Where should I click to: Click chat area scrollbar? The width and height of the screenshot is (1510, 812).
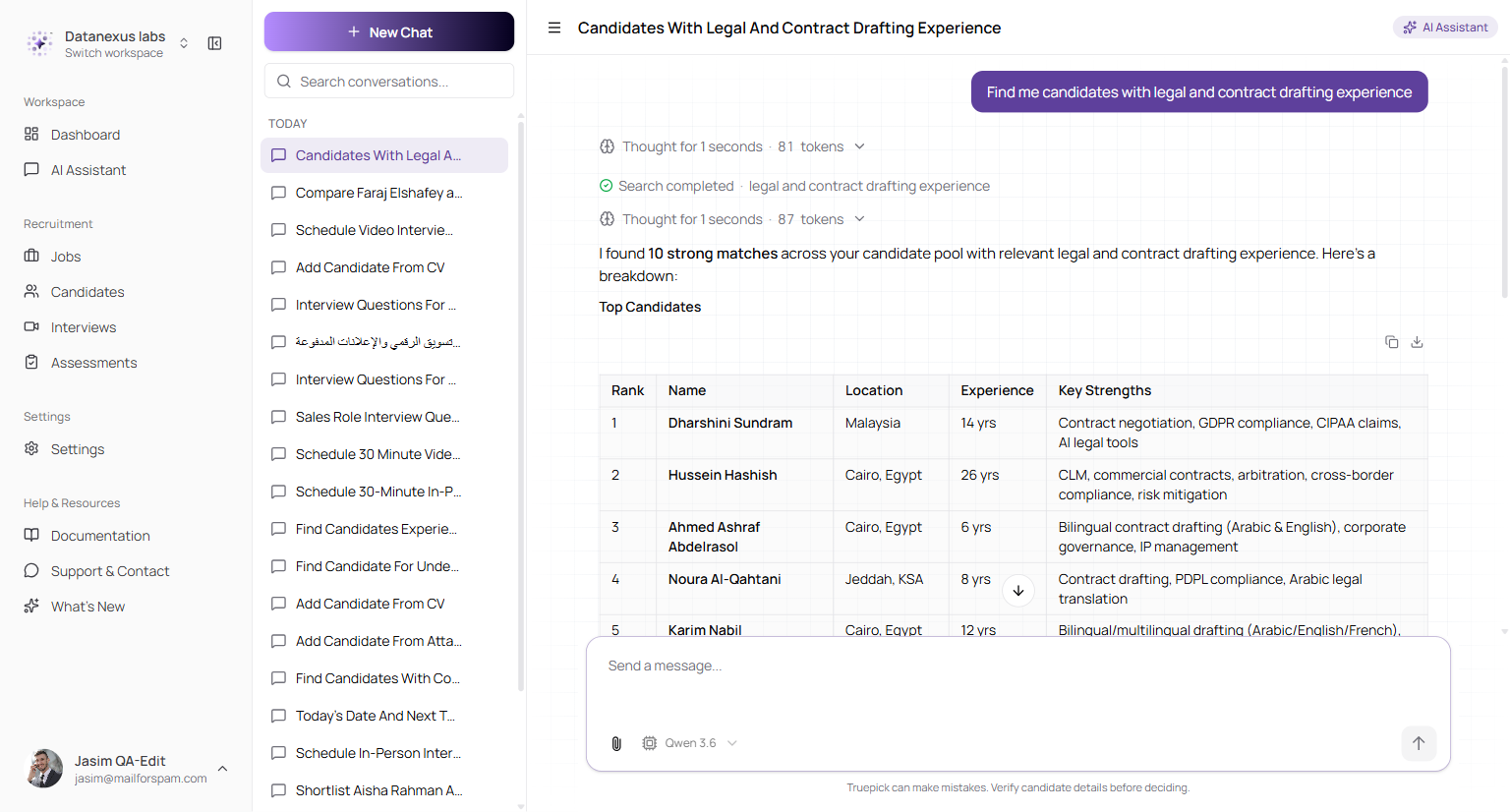[x=1504, y=180]
